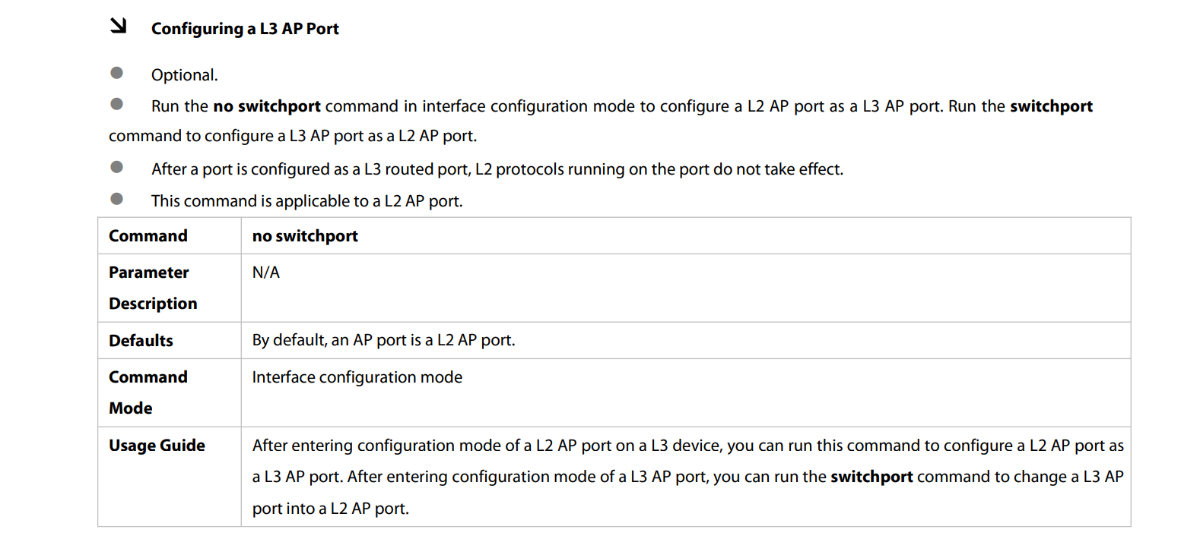Click the bullet before 'This command is applicable'
This screenshot has height=542, width=1200.
pos(117,199)
